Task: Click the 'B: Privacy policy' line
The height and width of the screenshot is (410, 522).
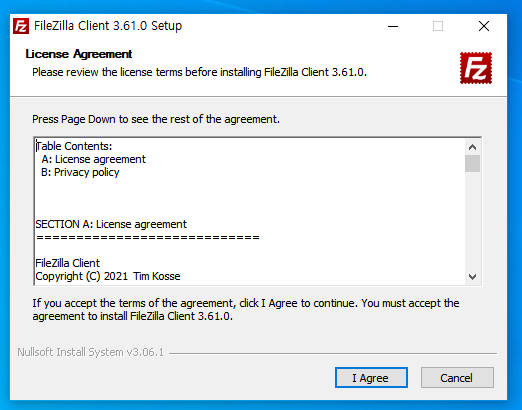Action: click(80, 172)
